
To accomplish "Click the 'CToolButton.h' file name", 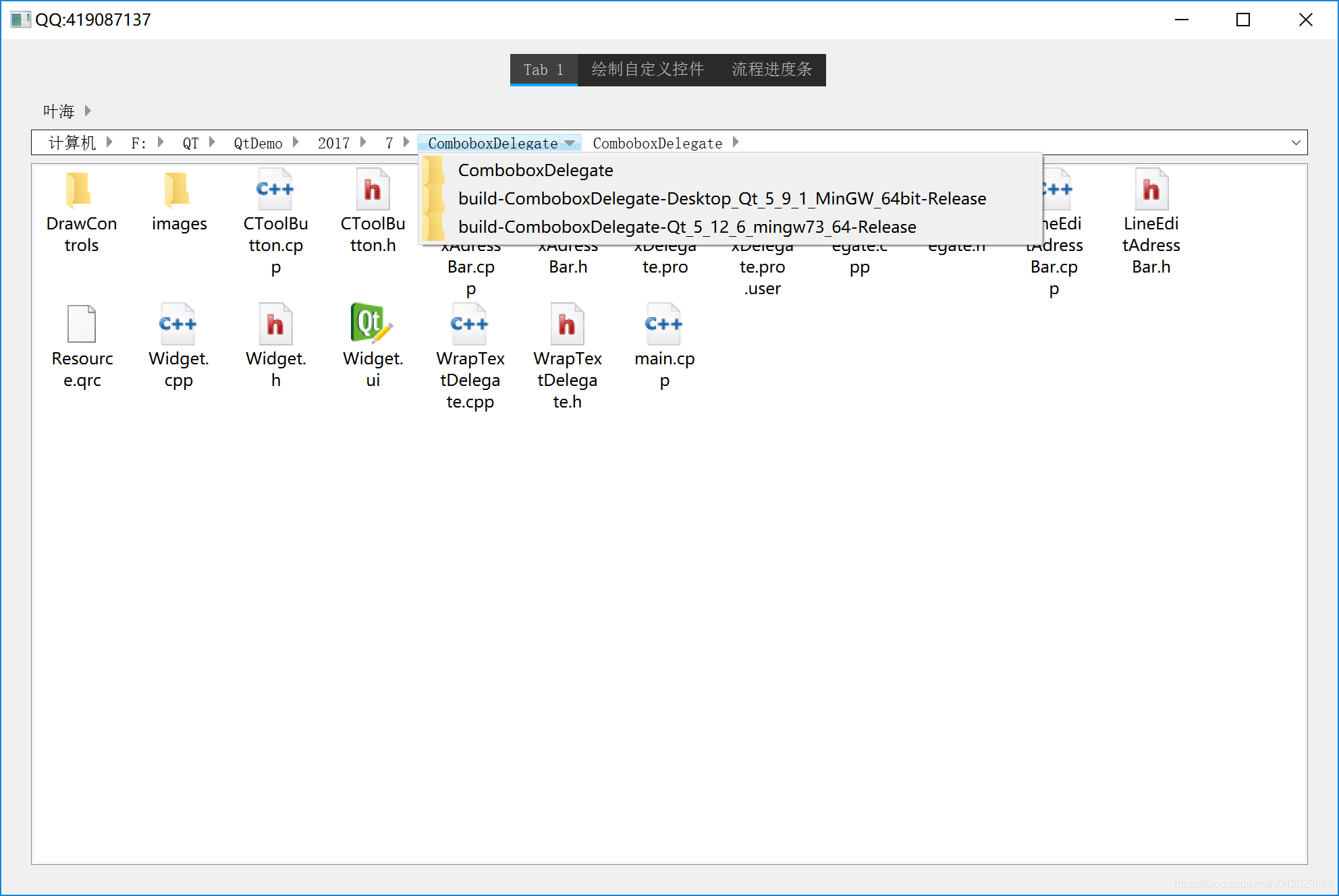I will tap(373, 234).
